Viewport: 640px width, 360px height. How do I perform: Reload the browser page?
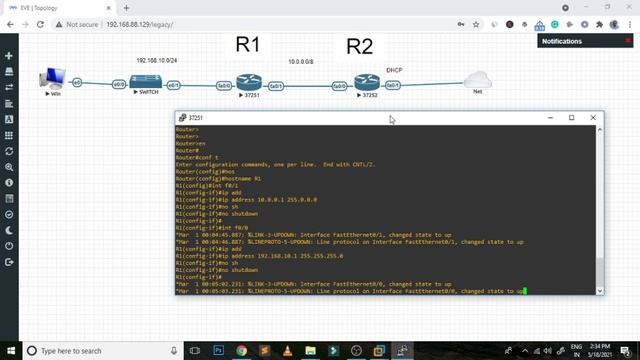click(x=40, y=24)
